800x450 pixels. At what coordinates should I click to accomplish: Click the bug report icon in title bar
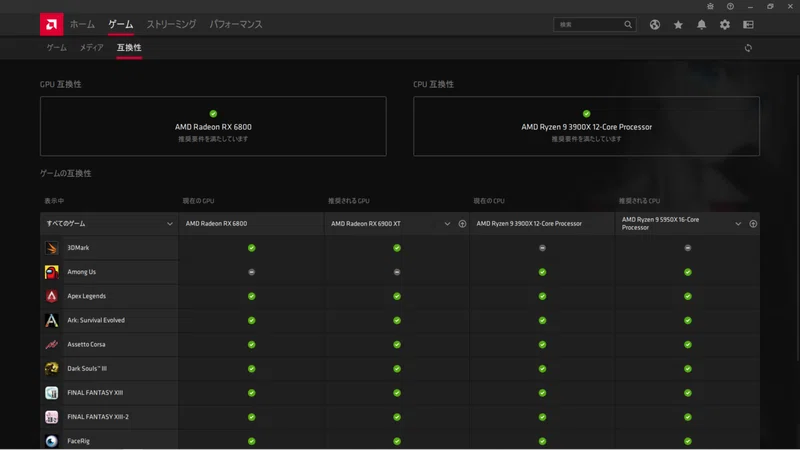(x=710, y=6)
